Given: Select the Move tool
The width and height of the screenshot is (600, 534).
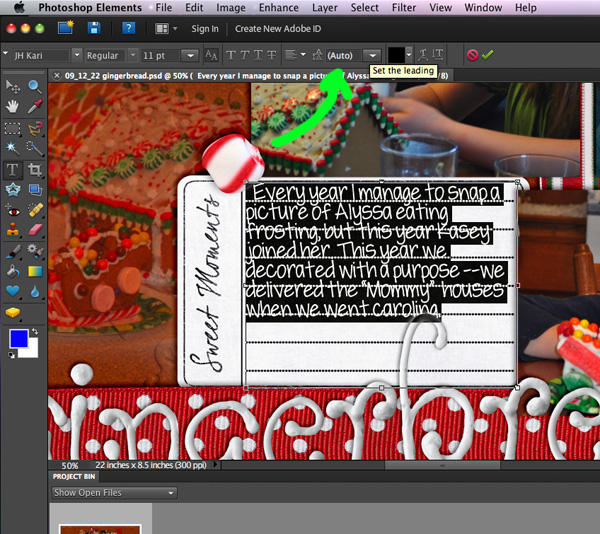Looking at the screenshot, I should pyautogui.click(x=13, y=87).
